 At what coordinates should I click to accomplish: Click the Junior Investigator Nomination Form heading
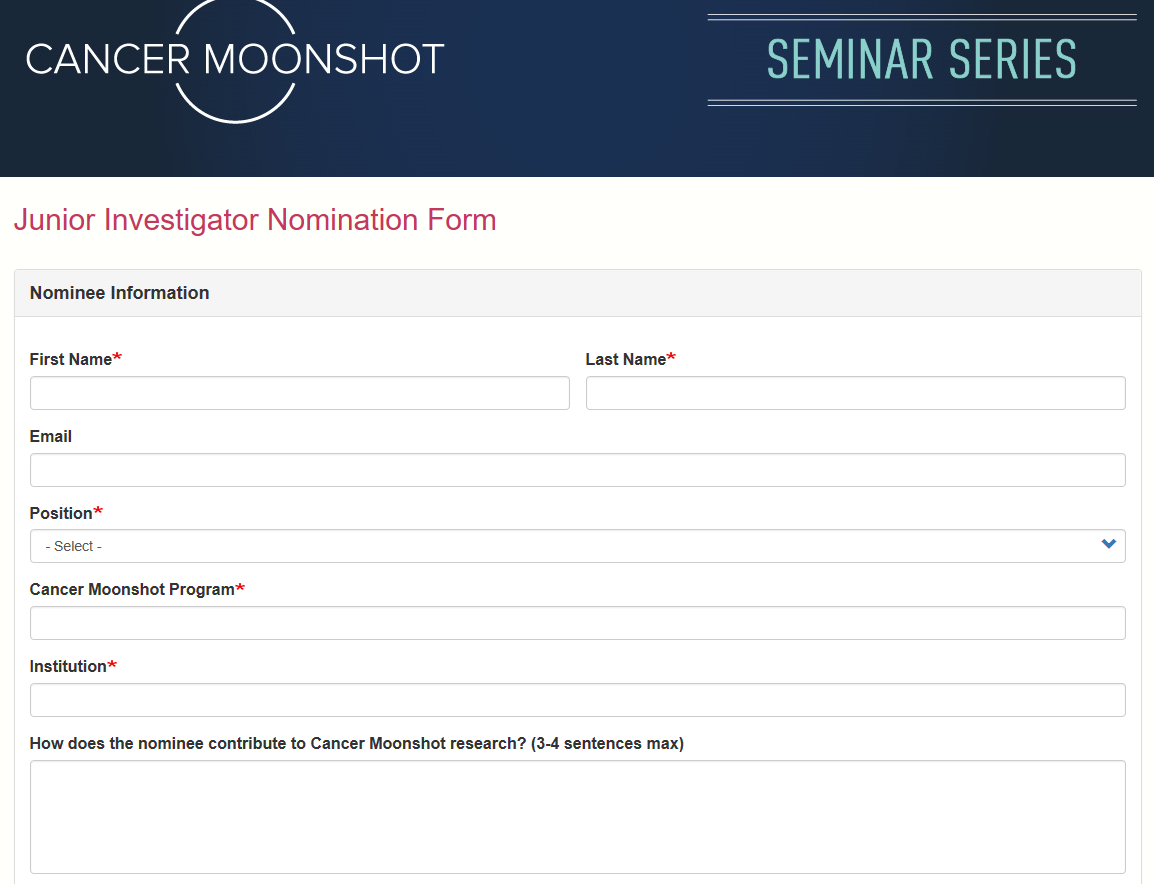(255, 220)
